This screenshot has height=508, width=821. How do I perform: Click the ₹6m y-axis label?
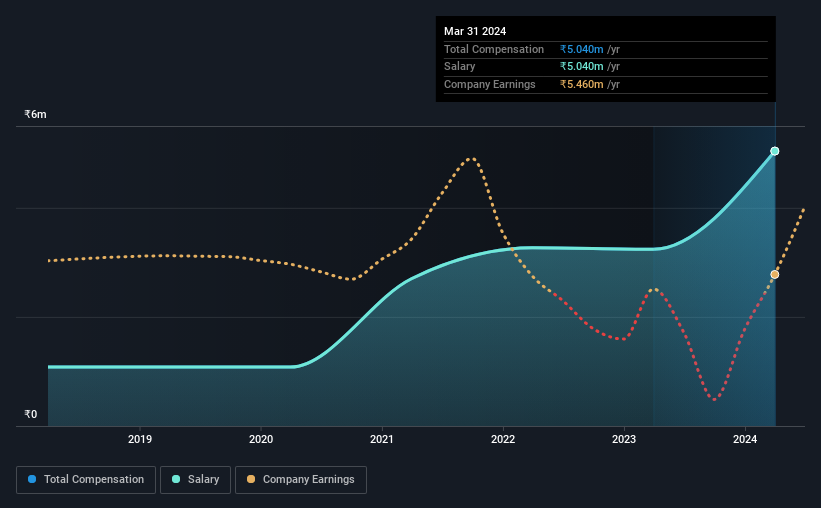point(35,114)
